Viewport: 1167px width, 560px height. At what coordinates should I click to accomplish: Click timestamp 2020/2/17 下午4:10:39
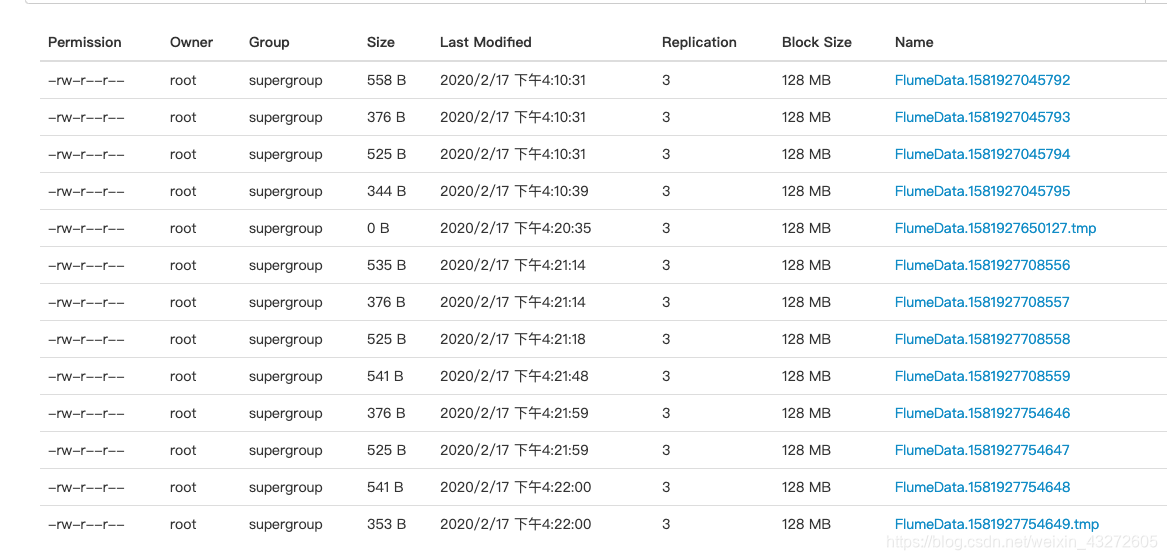(514, 191)
